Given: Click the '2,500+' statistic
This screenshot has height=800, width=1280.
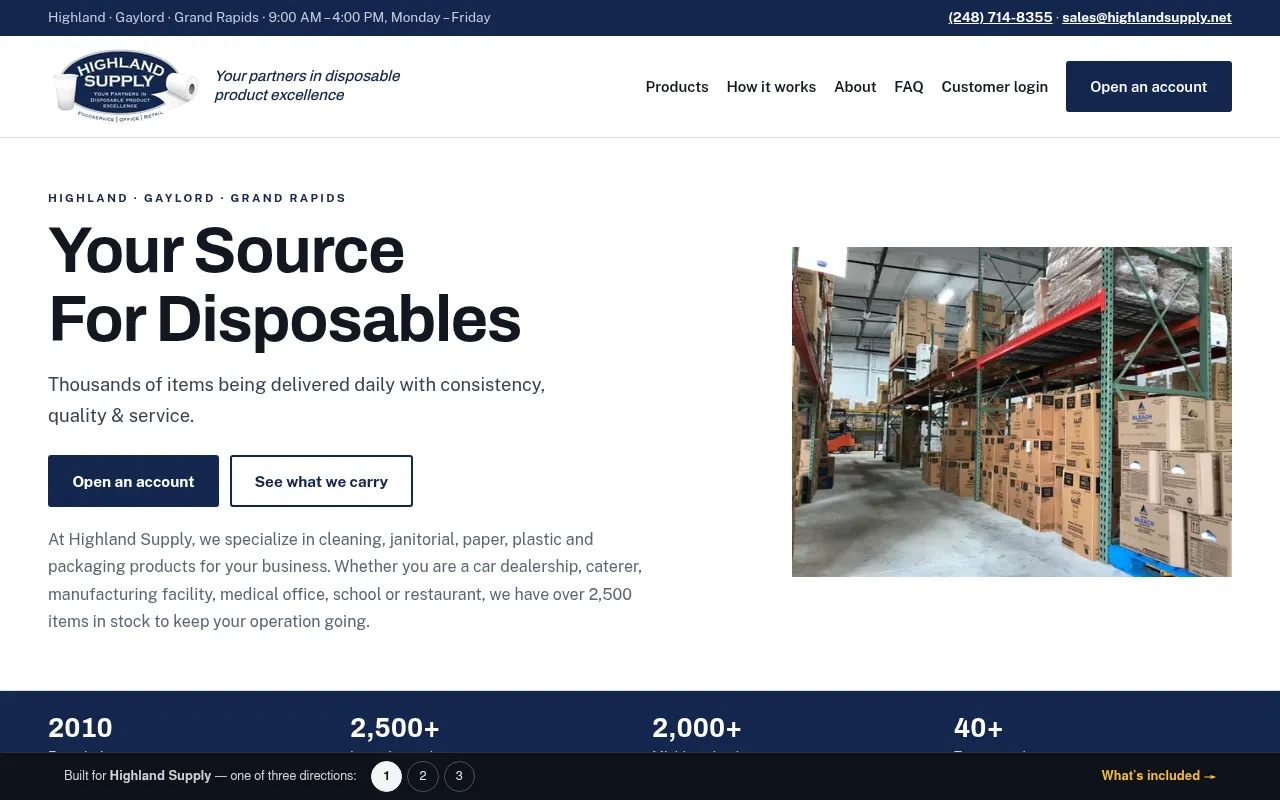Looking at the screenshot, I should tap(395, 727).
